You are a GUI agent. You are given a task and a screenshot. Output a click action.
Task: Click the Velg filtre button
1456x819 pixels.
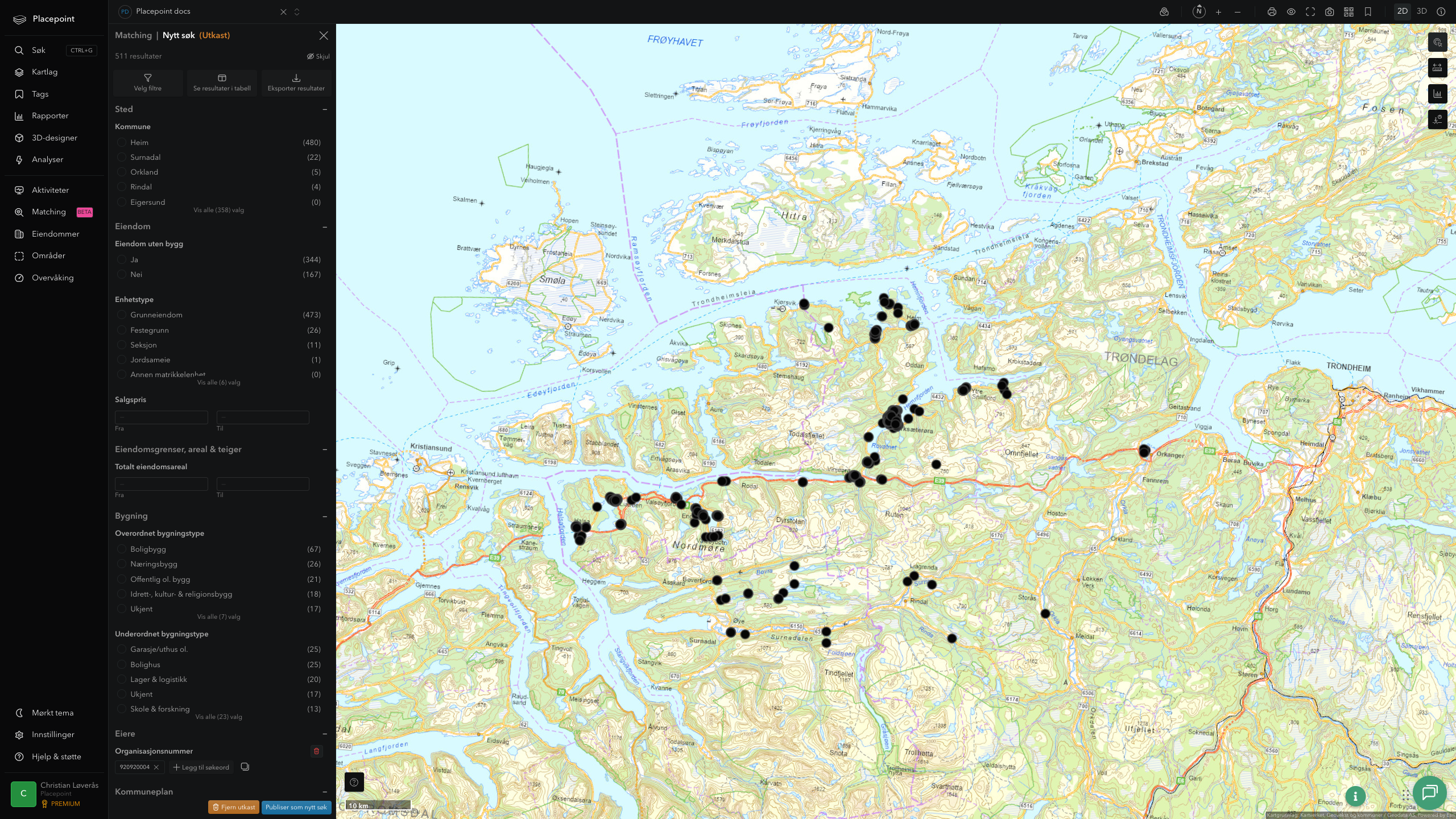[148, 82]
